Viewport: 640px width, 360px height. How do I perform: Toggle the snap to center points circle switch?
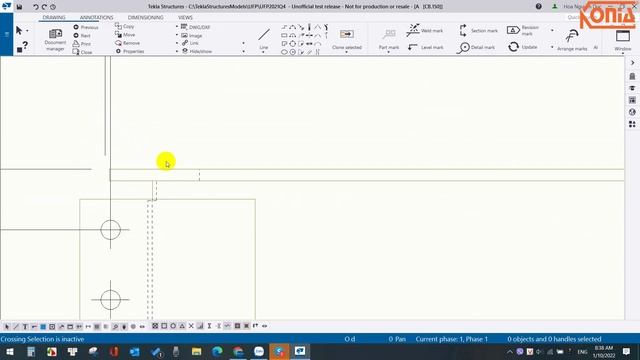(x=173, y=326)
